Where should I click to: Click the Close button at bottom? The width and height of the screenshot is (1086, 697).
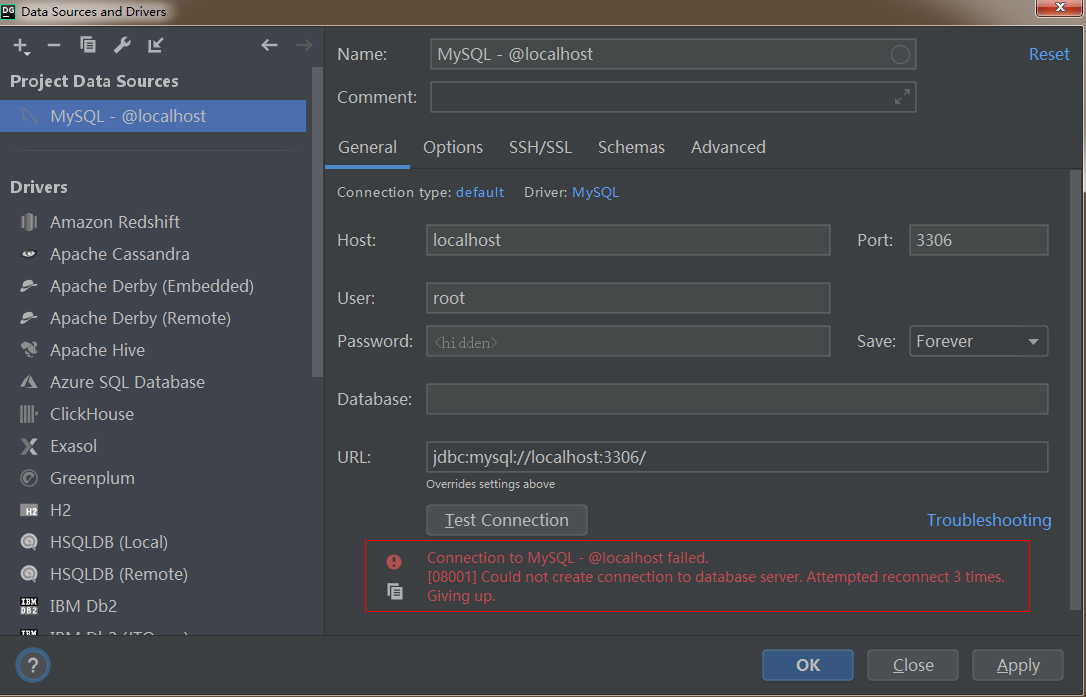[913, 665]
